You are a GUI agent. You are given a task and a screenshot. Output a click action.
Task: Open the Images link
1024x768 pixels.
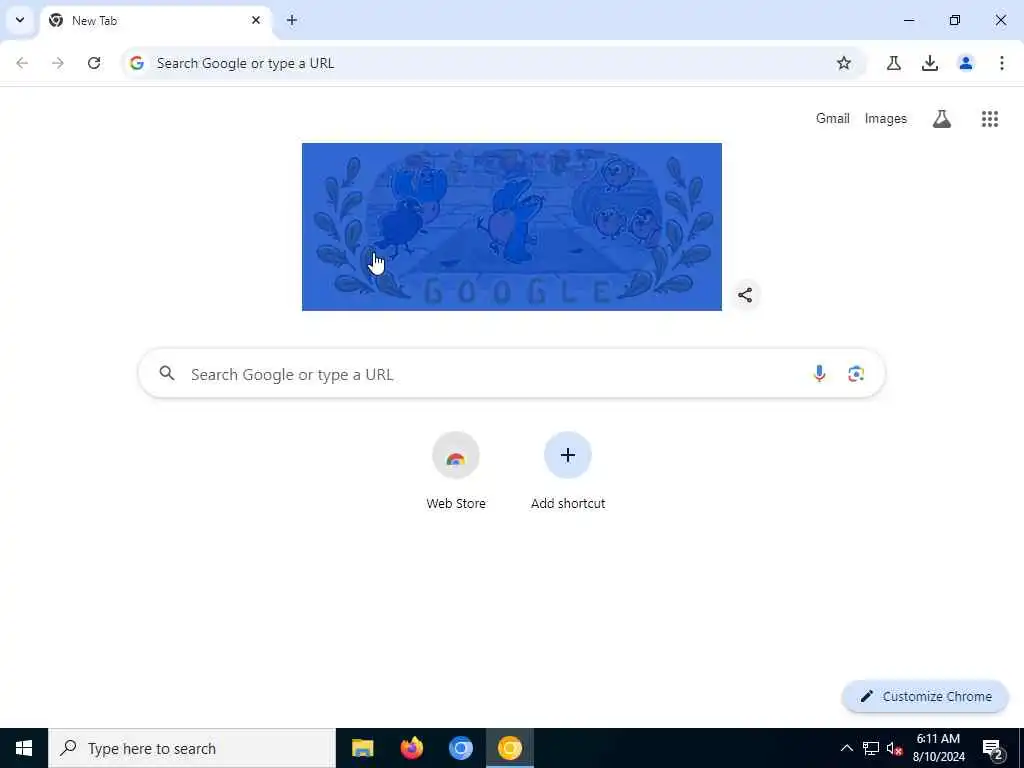pyautogui.click(x=886, y=119)
